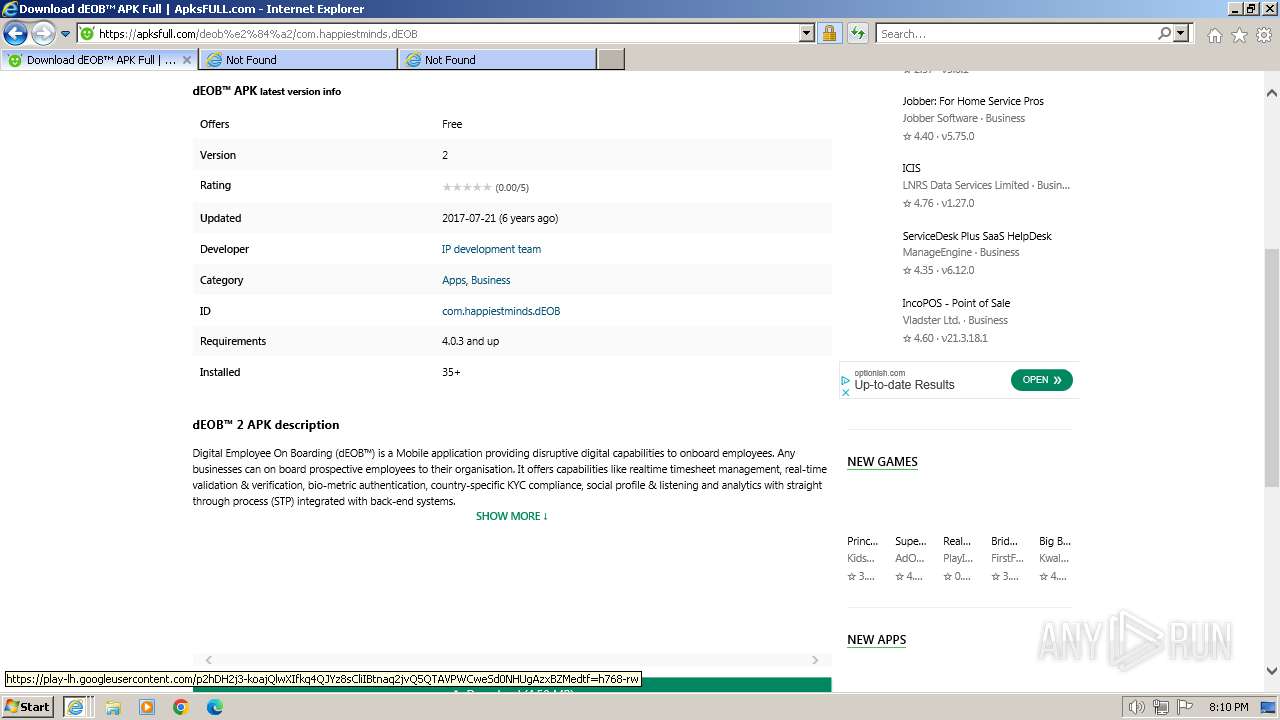Open the Windows Start menu
Viewport: 1280px width, 720px height.
27,707
